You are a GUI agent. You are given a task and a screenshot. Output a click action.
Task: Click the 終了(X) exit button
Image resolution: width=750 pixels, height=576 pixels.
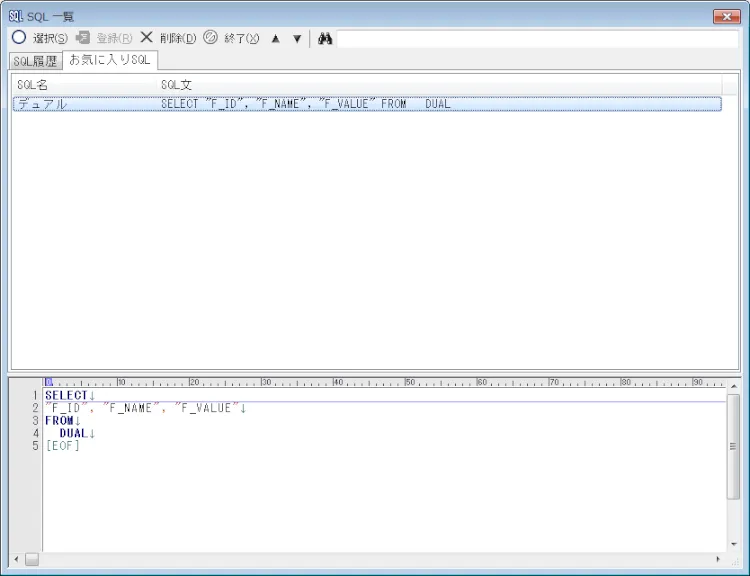pos(232,38)
